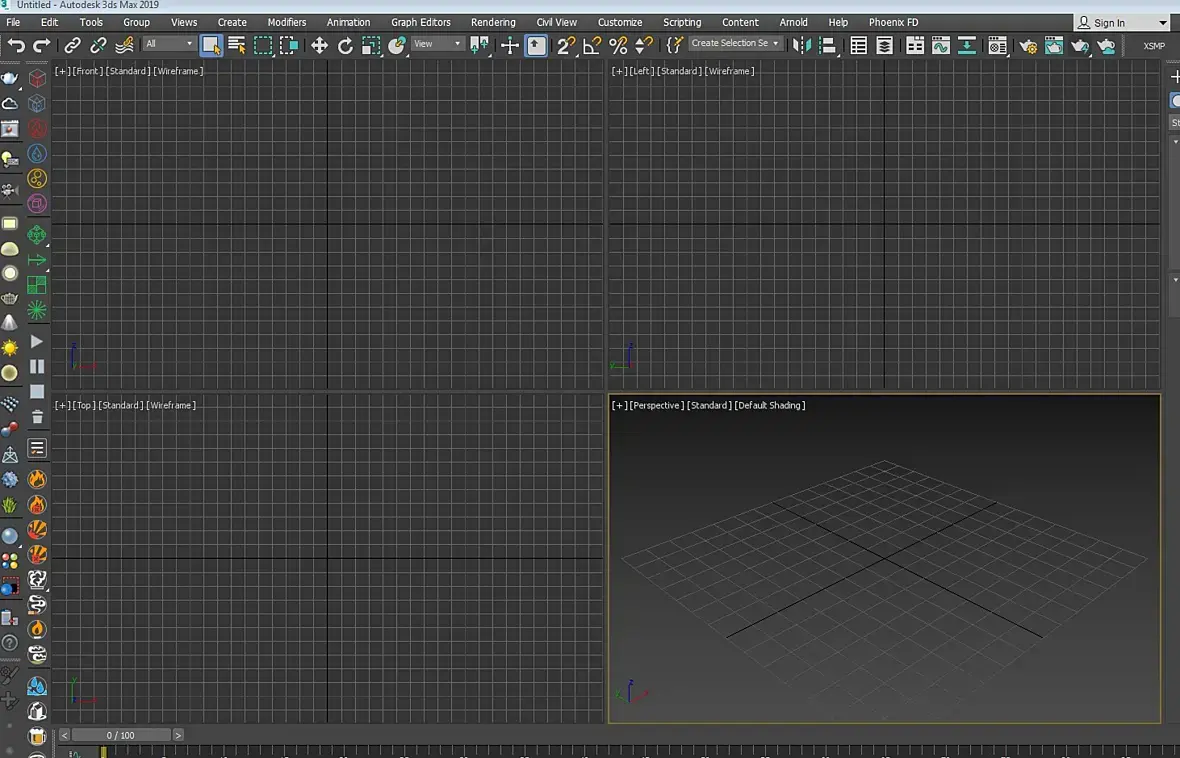Click the 0 / 100 time slider

tap(120, 735)
